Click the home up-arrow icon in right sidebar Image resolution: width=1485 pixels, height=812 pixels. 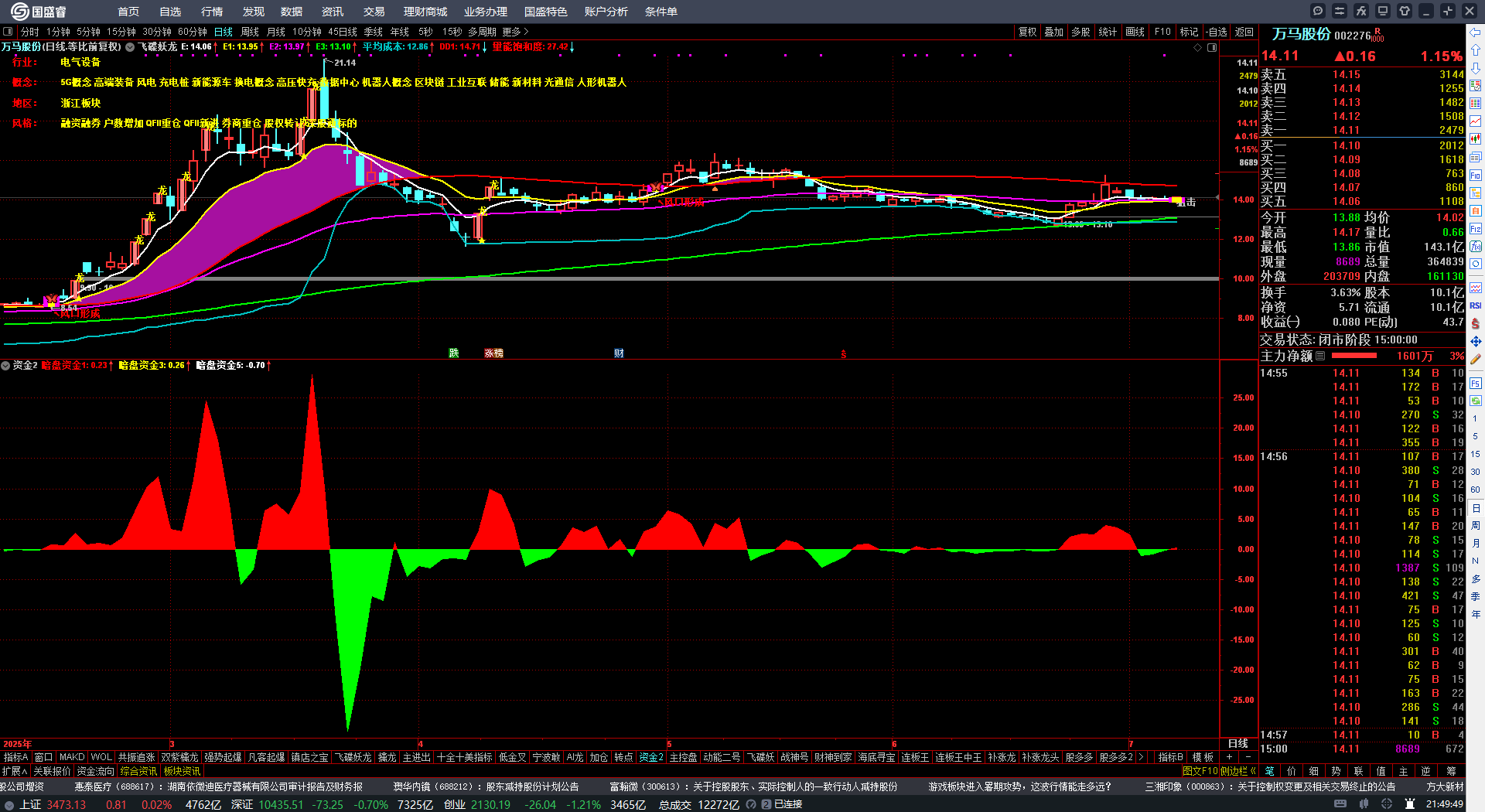pyautogui.click(x=1476, y=50)
